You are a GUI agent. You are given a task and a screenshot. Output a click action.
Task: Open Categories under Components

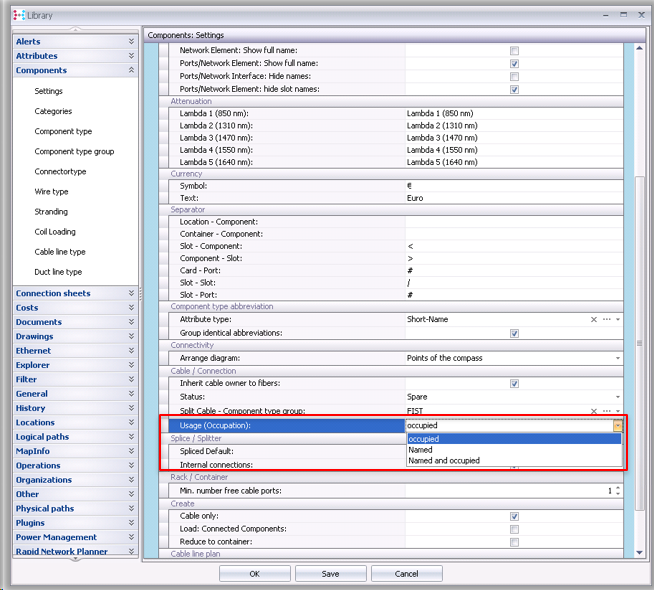[53, 111]
